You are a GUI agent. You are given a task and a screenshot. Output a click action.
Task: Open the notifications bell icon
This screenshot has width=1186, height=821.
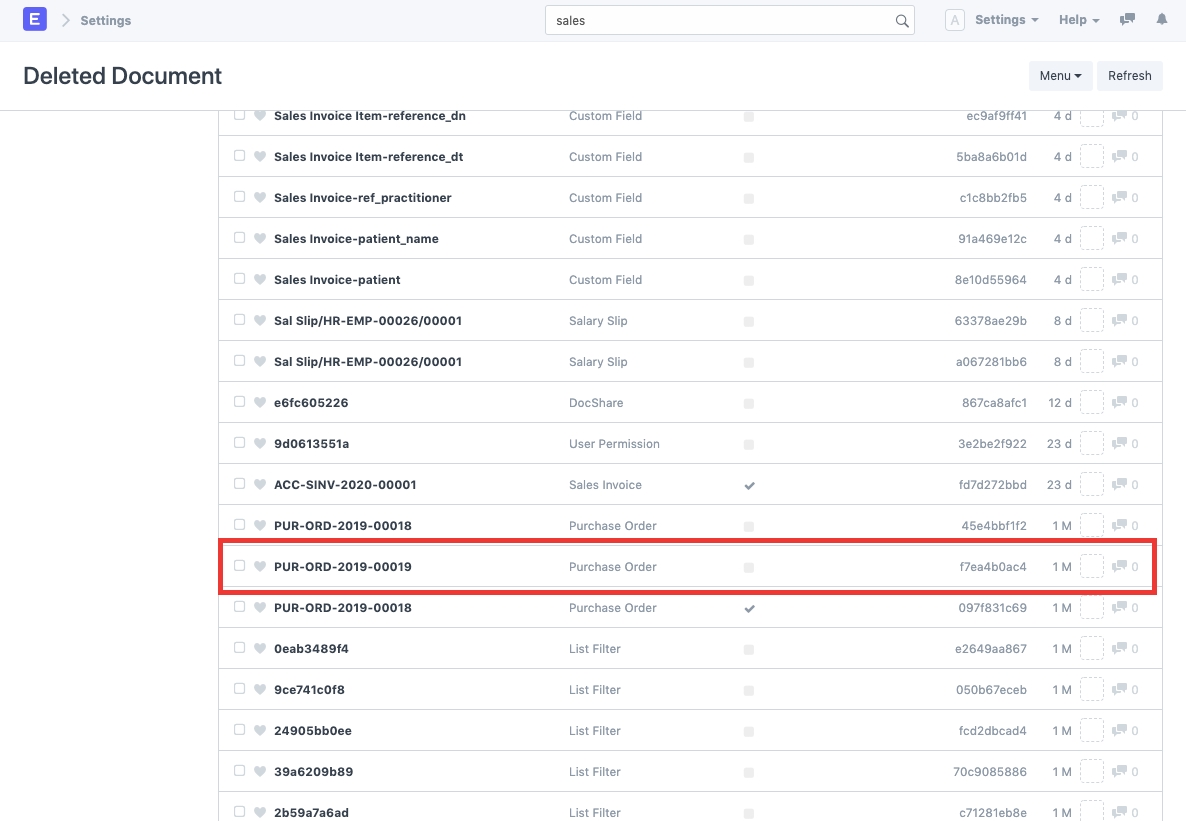pyautogui.click(x=1161, y=20)
